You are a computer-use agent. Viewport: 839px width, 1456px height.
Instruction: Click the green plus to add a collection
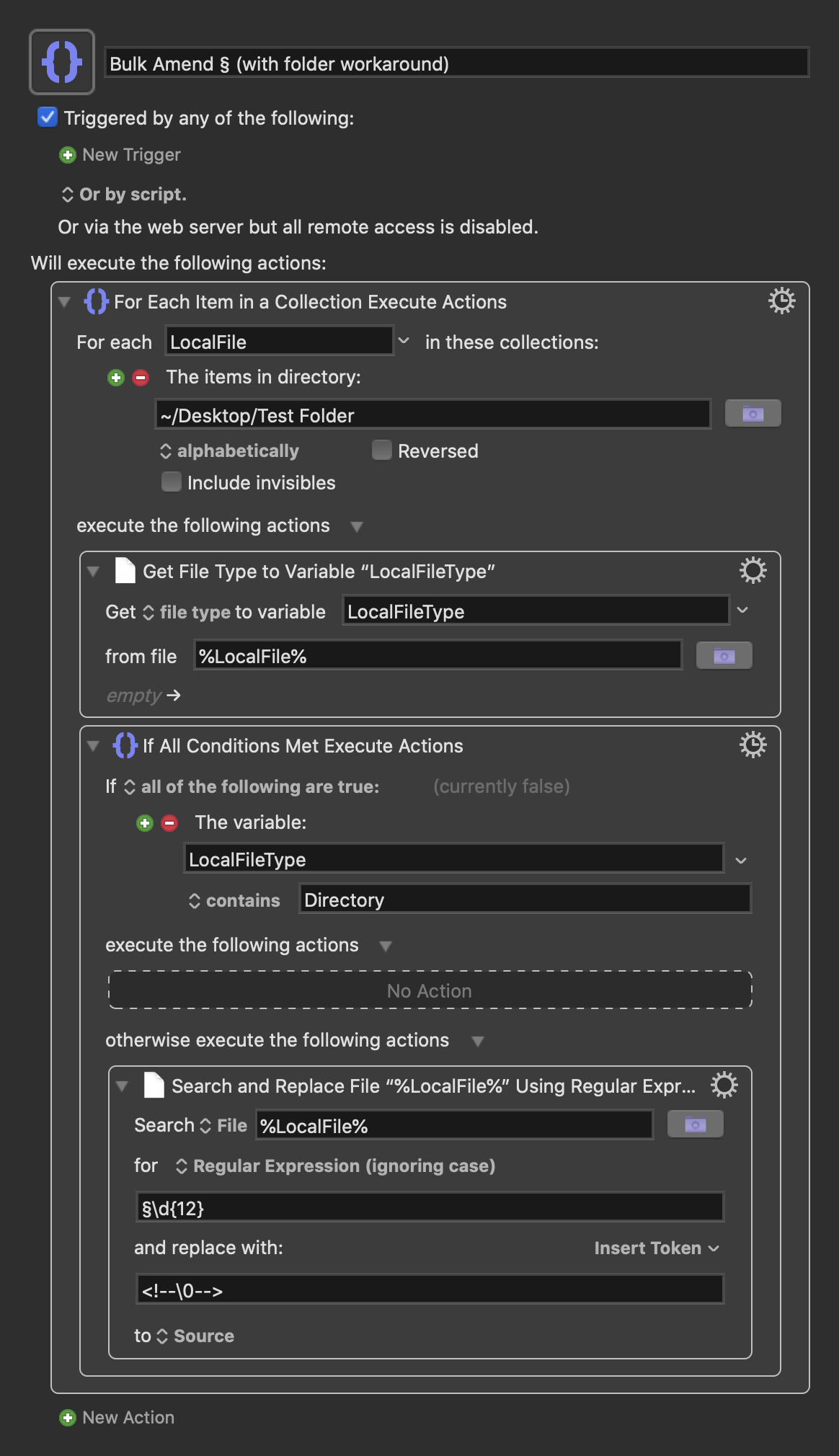(x=115, y=378)
